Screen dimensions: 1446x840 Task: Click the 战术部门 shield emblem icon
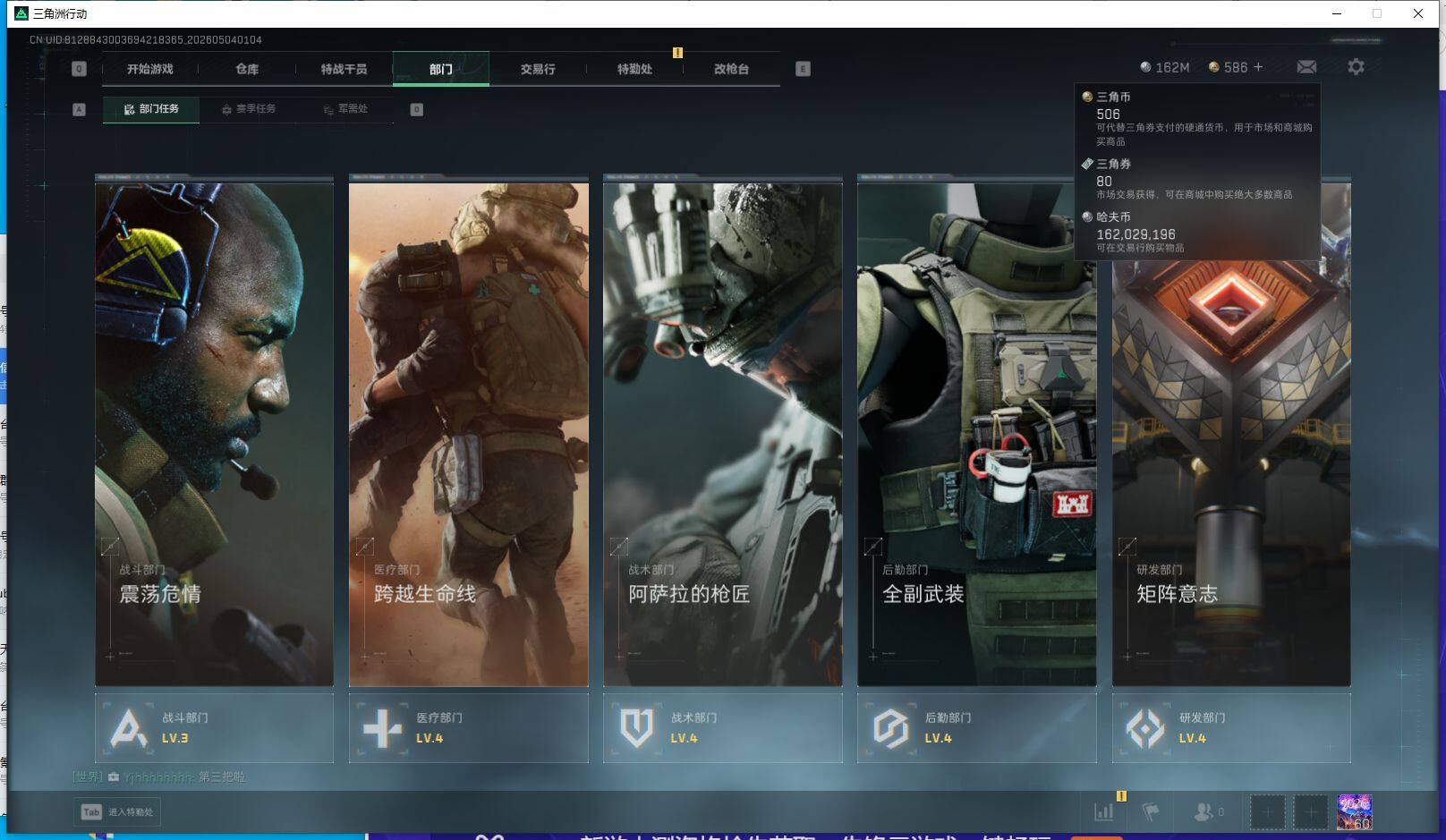[x=636, y=728]
